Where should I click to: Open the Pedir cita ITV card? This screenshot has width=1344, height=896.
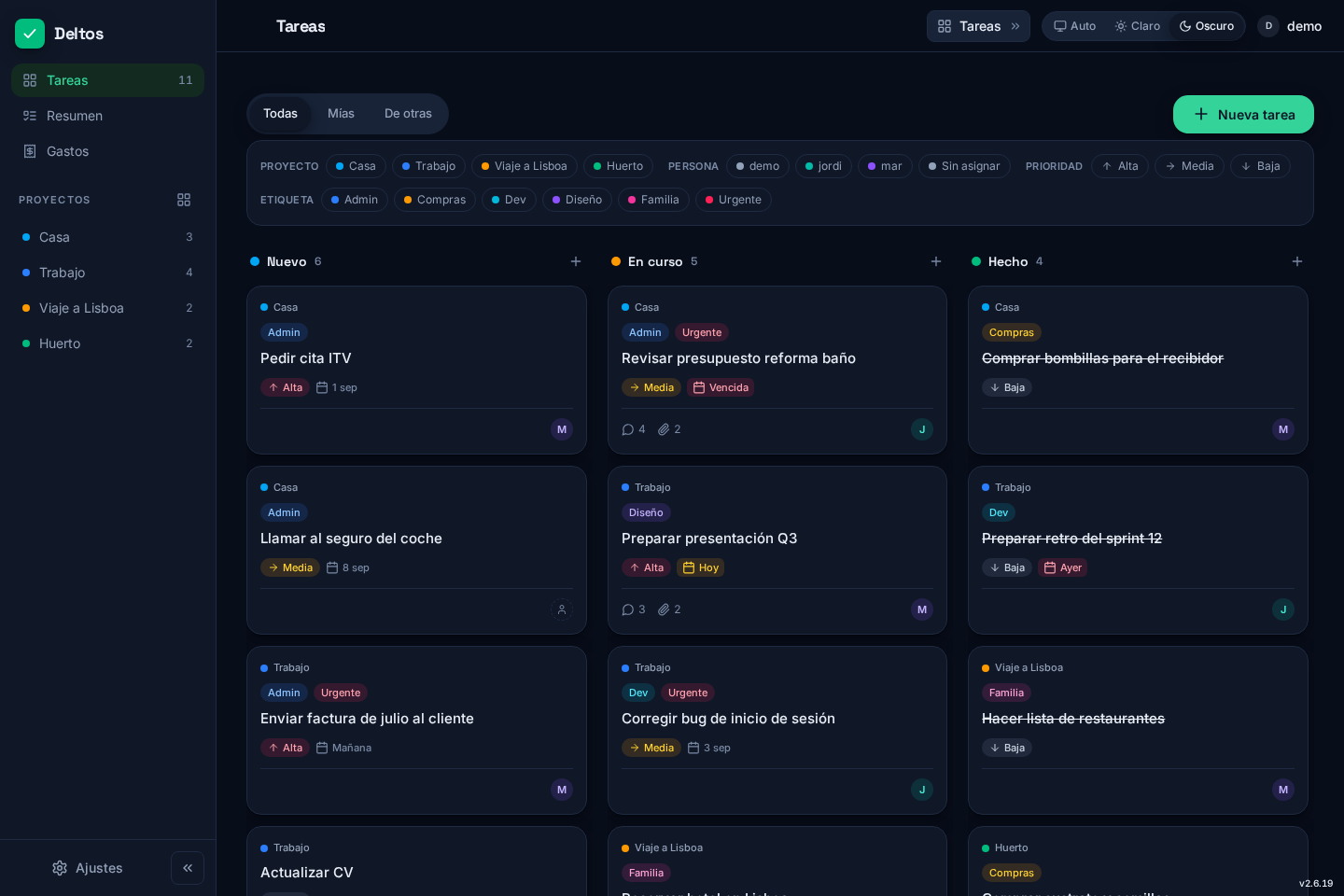[416, 370]
